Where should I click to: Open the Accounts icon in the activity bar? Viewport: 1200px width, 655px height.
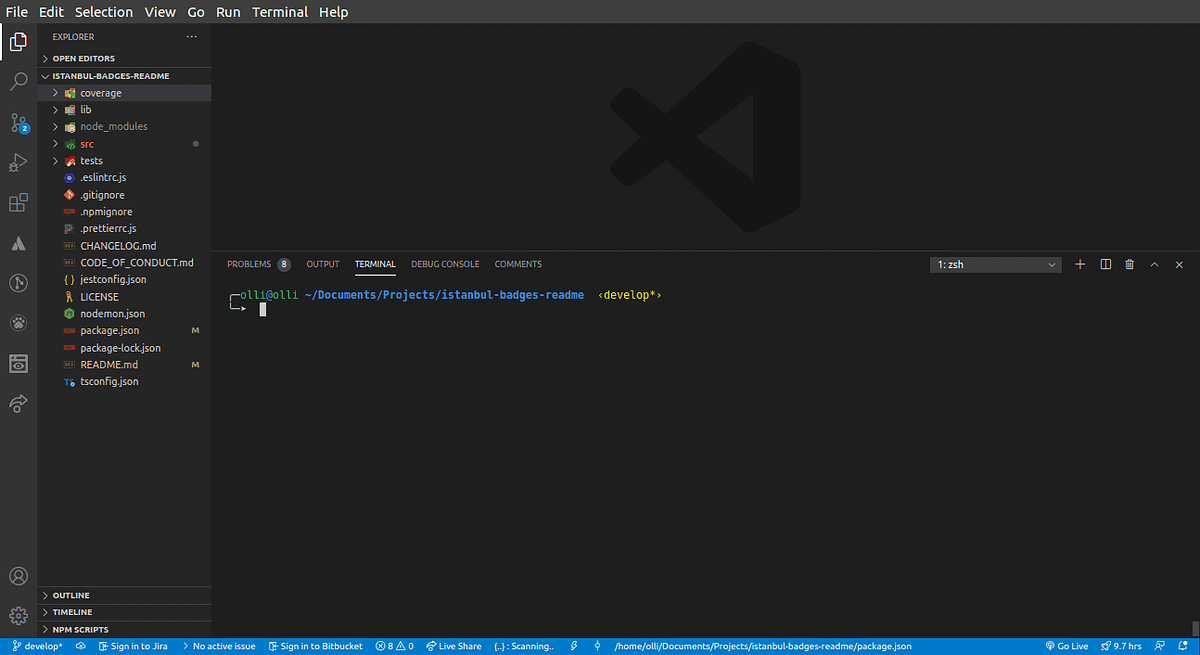[x=18, y=576]
